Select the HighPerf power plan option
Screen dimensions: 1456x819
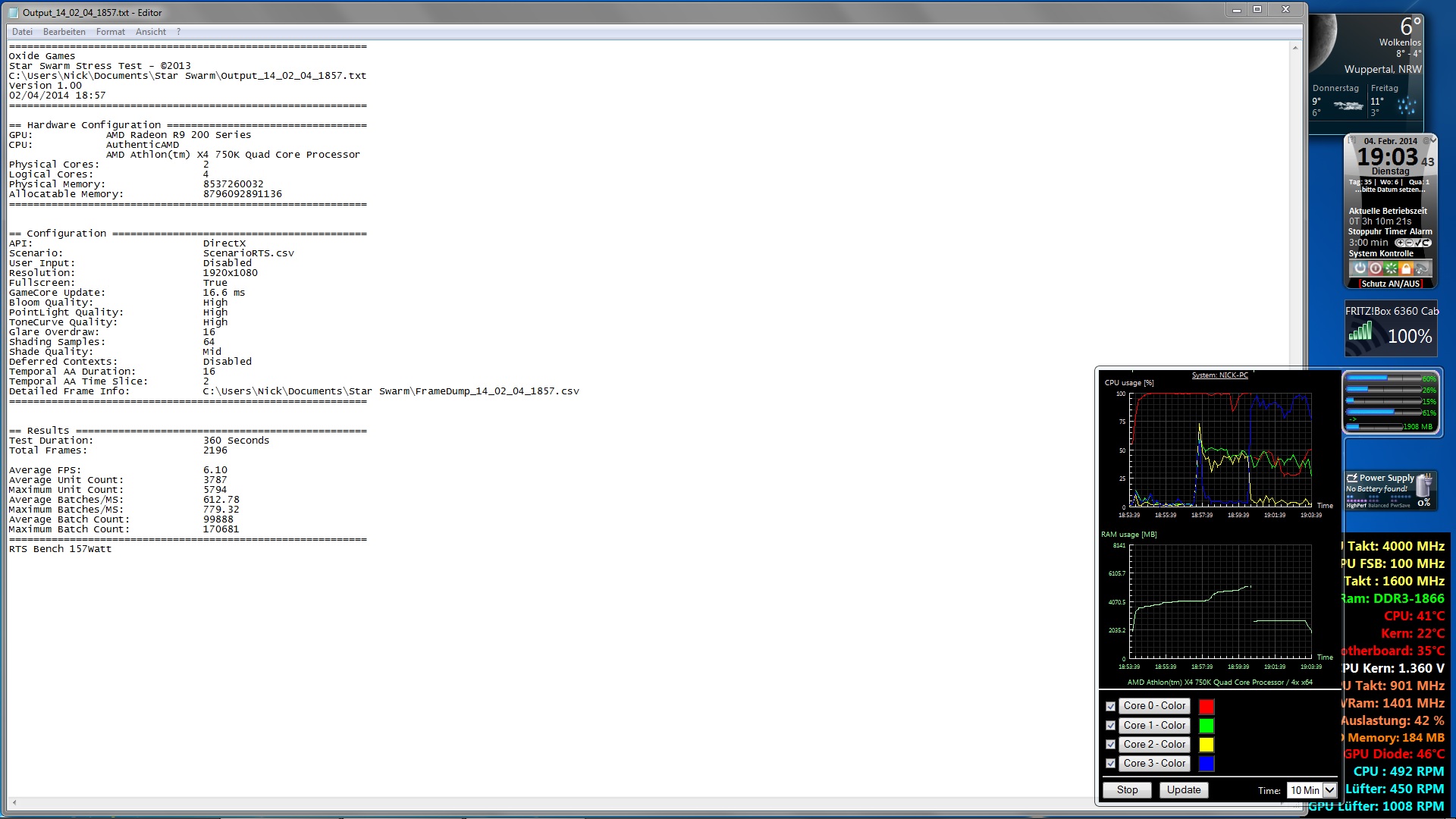coord(1356,506)
